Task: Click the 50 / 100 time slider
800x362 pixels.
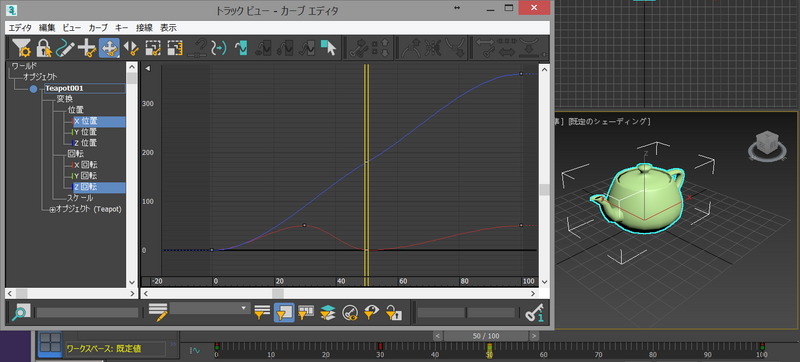Action: click(486, 336)
